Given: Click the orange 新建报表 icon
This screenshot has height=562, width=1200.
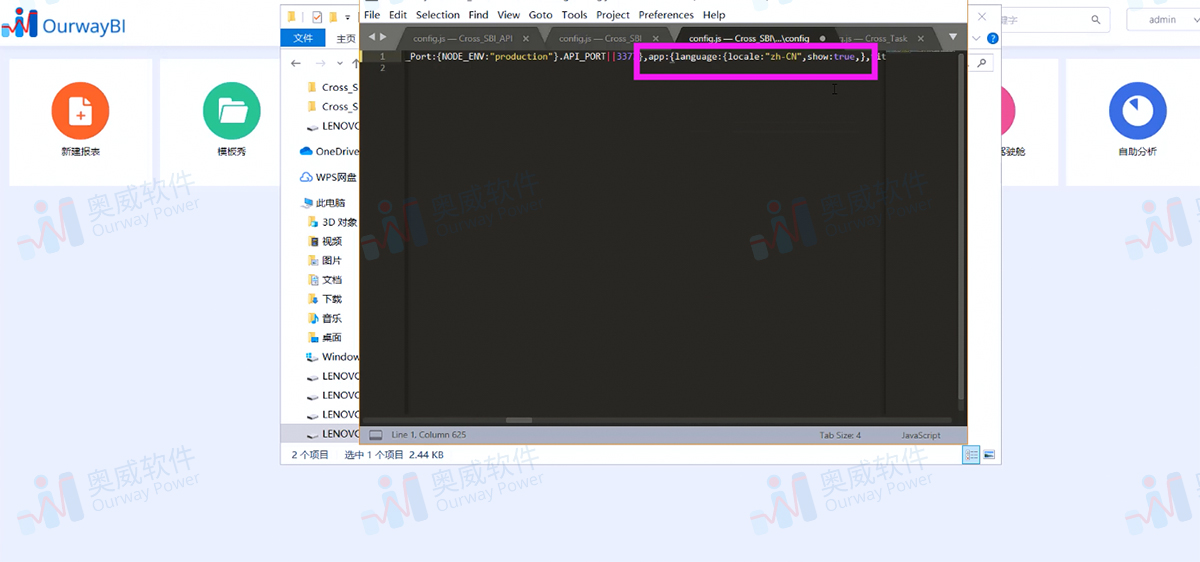Looking at the screenshot, I should point(80,110).
